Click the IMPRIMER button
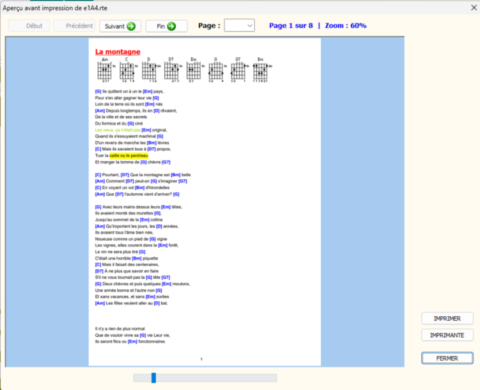Viewport: 480px width, 390px height. click(447, 318)
